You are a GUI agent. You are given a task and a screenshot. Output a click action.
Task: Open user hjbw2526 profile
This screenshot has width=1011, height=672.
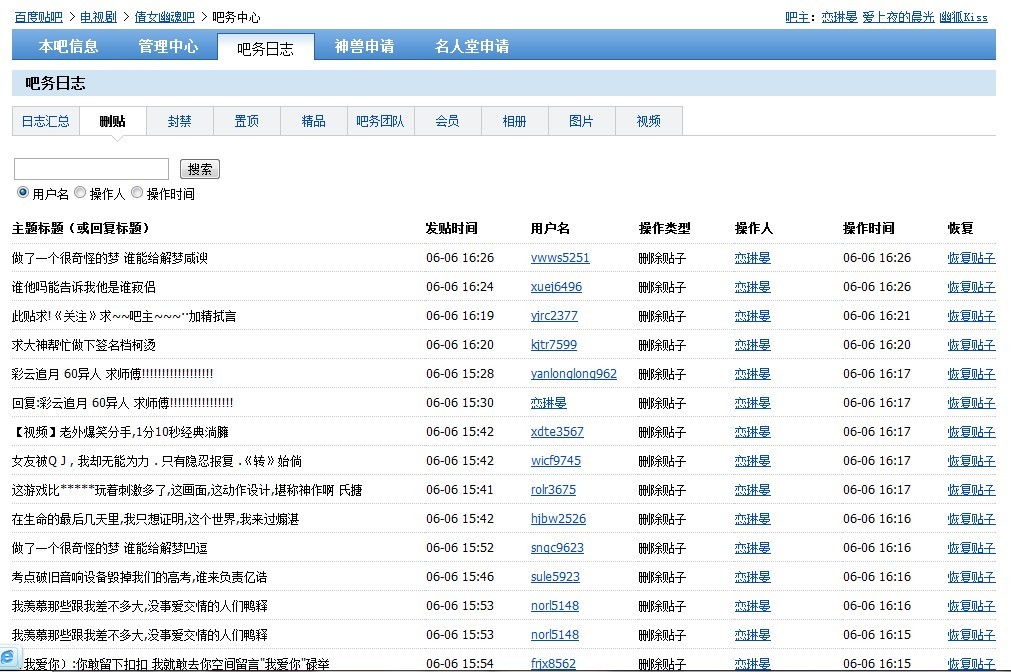pyautogui.click(x=558, y=519)
